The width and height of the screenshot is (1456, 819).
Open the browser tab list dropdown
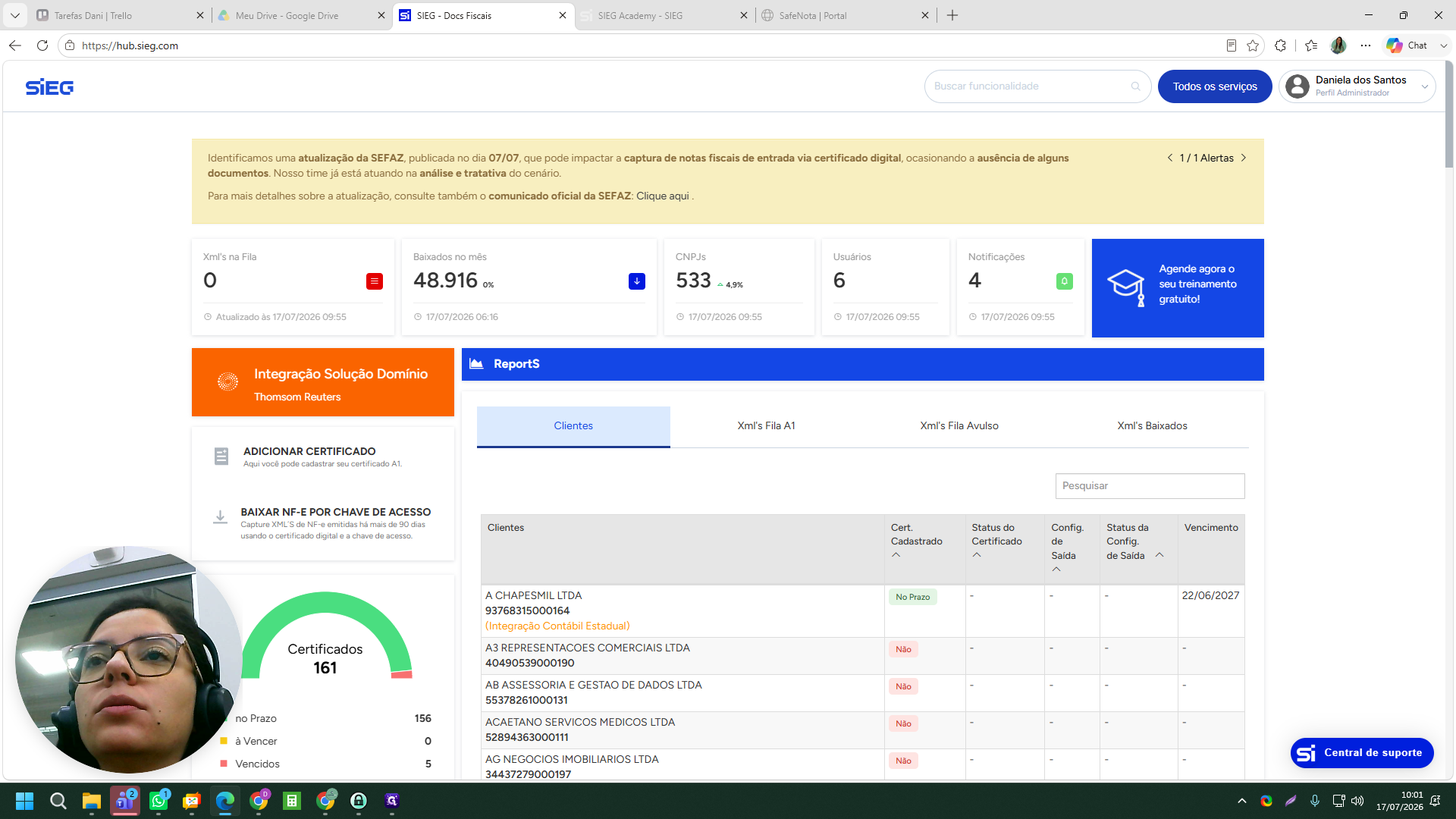[x=14, y=15]
